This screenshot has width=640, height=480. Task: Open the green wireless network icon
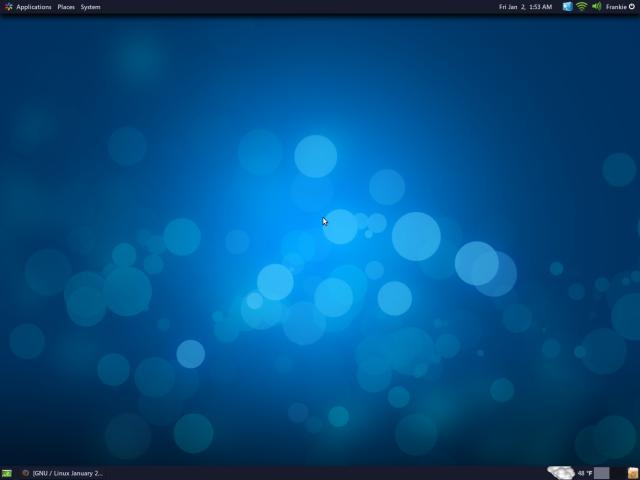[x=582, y=7]
